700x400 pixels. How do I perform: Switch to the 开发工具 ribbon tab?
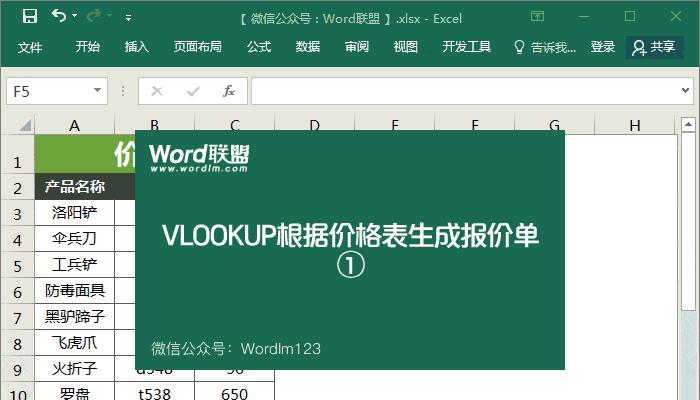click(x=467, y=46)
